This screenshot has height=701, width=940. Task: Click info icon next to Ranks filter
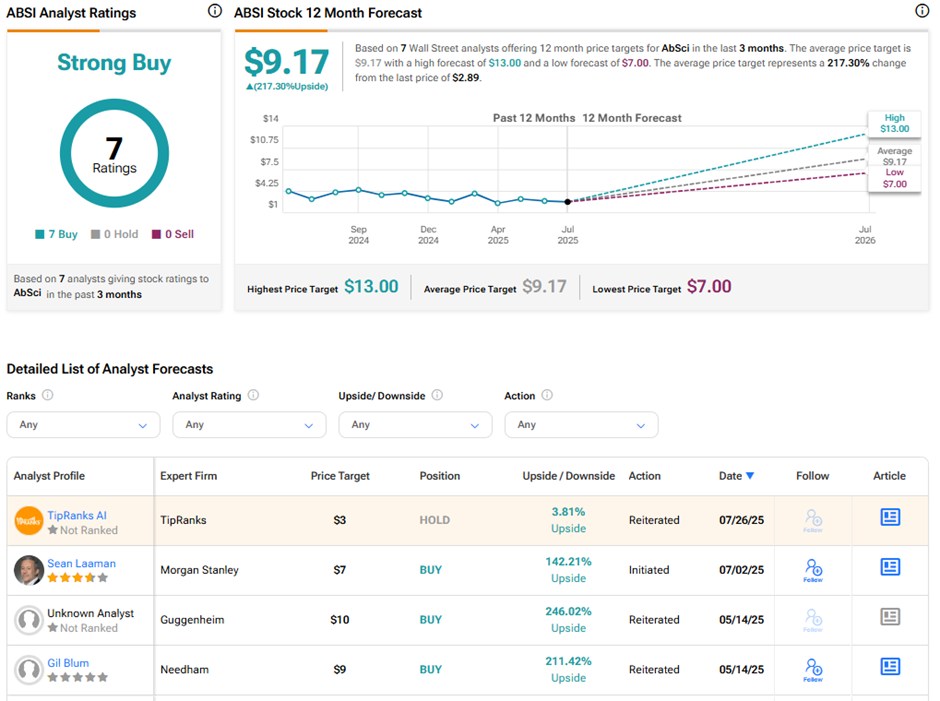click(x=48, y=395)
